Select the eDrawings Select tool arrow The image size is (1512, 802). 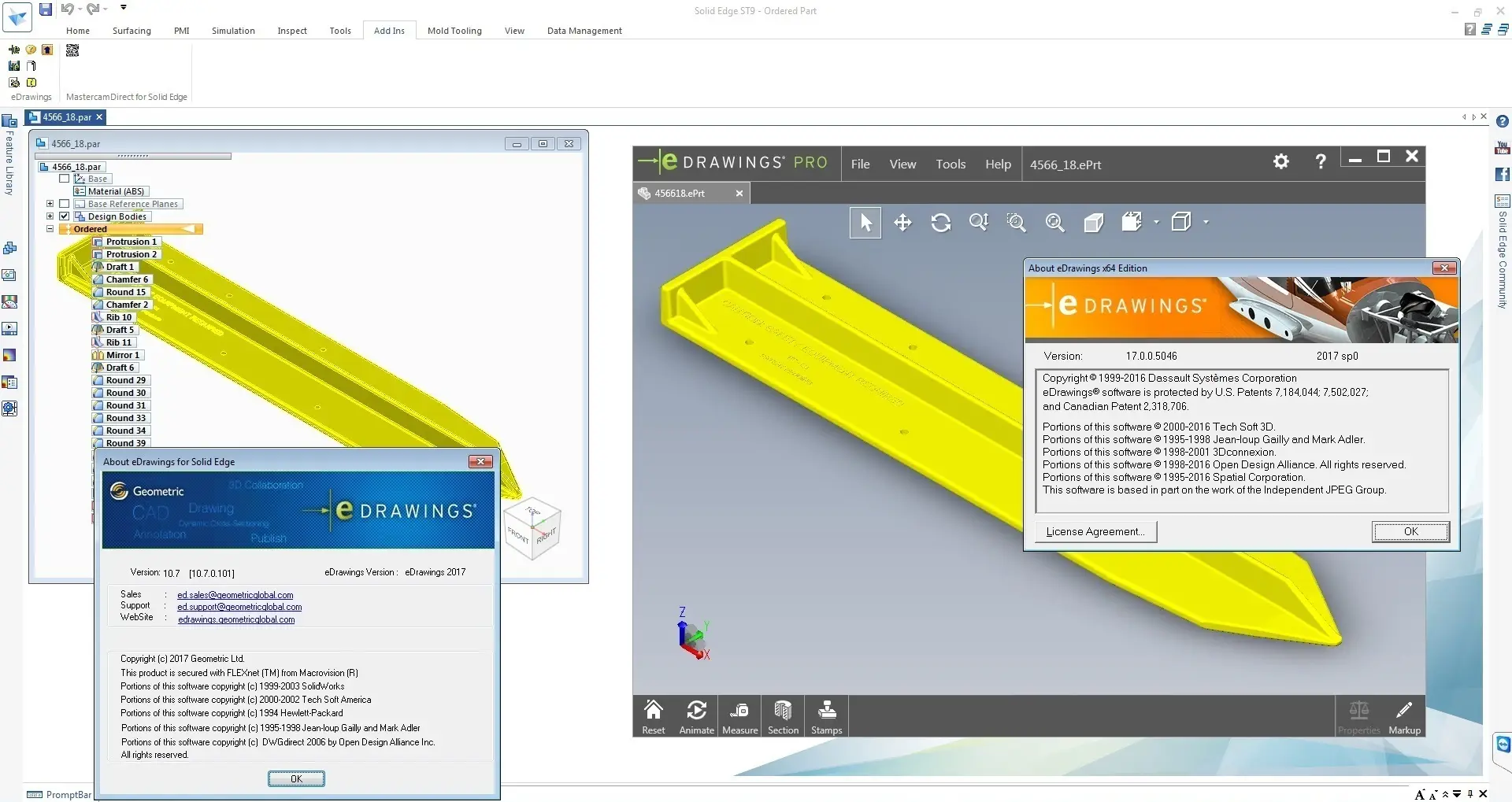pyautogui.click(x=865, y=223)
